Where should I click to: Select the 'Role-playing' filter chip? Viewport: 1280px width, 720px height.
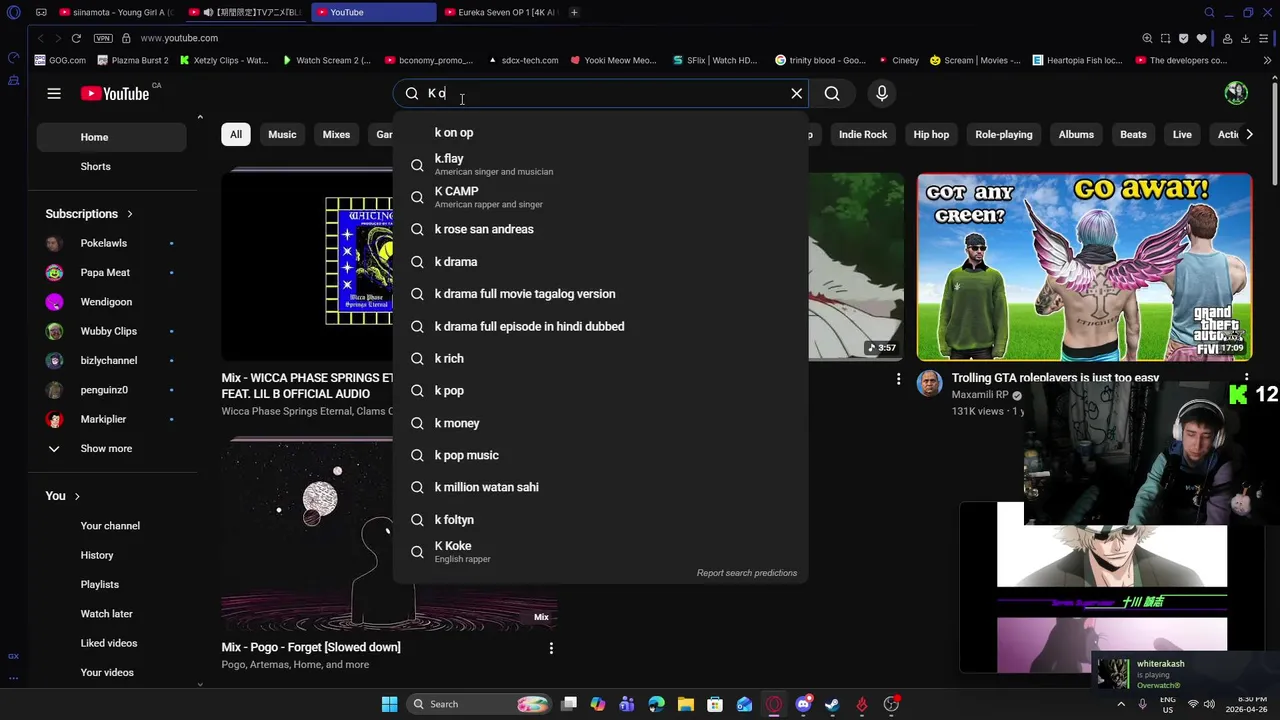tap(1004, 134)
